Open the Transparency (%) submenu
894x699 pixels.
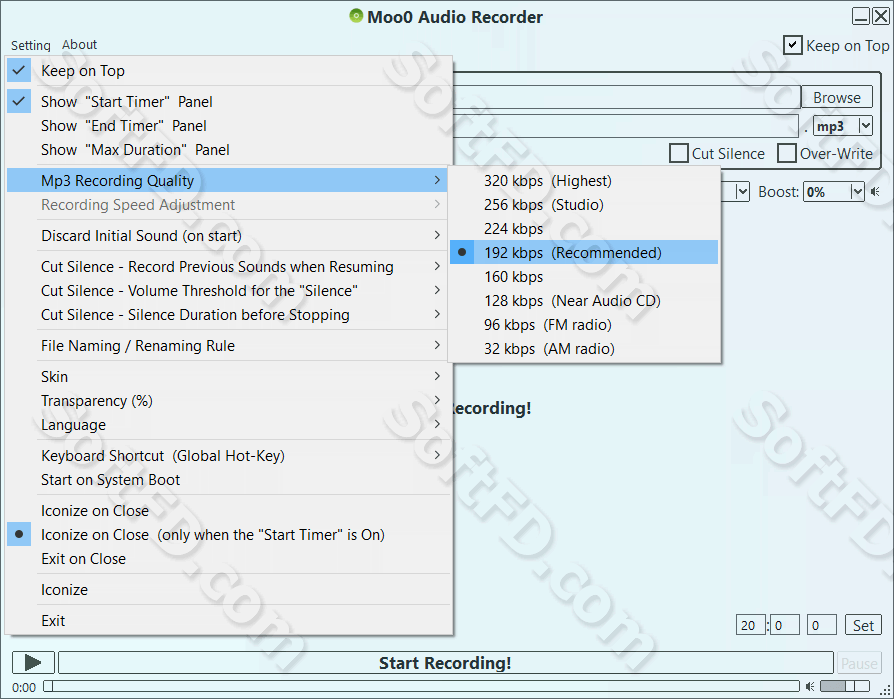coord(228,400)
